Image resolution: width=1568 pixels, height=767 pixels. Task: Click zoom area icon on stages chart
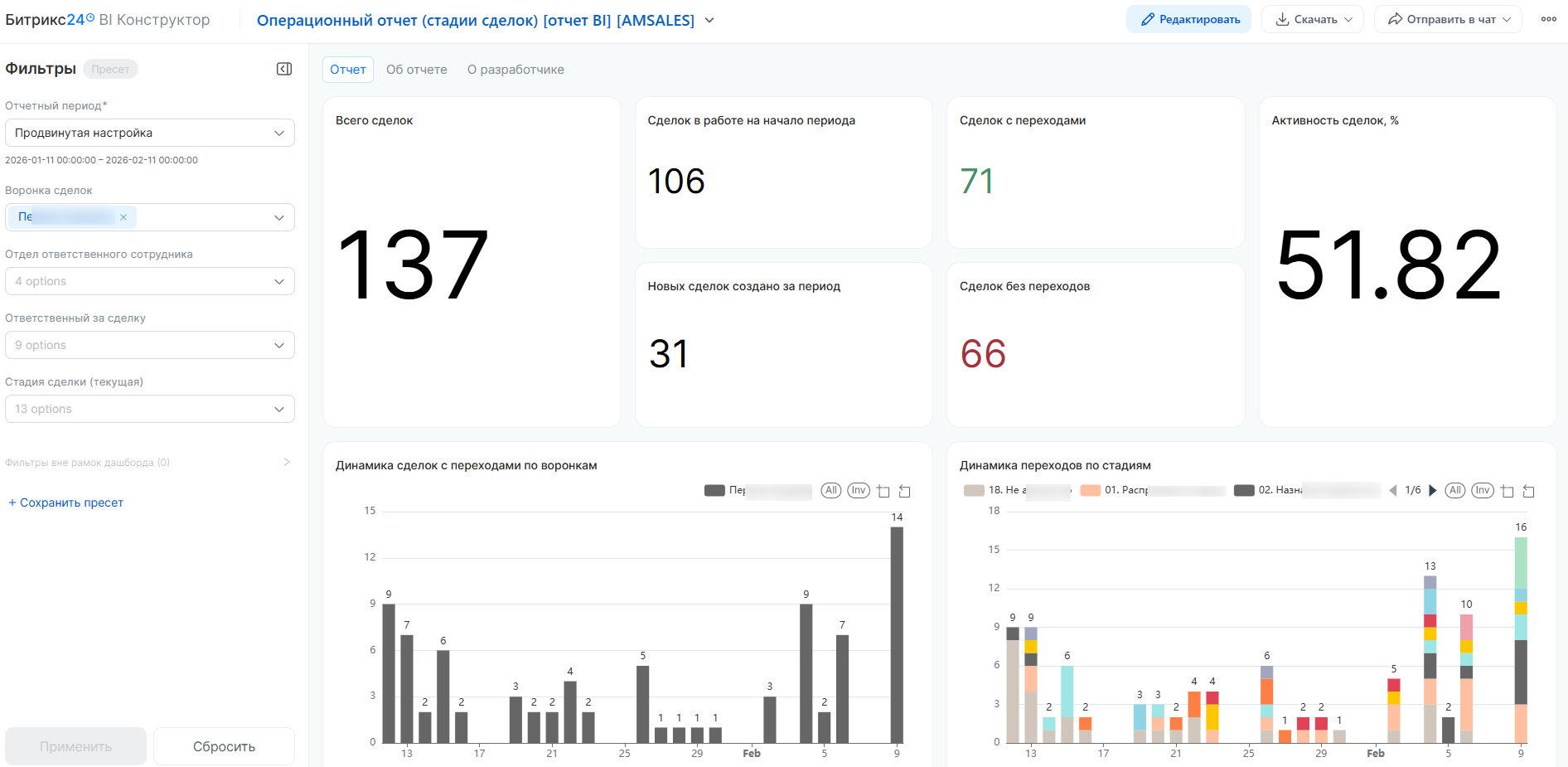(1508, 491)
